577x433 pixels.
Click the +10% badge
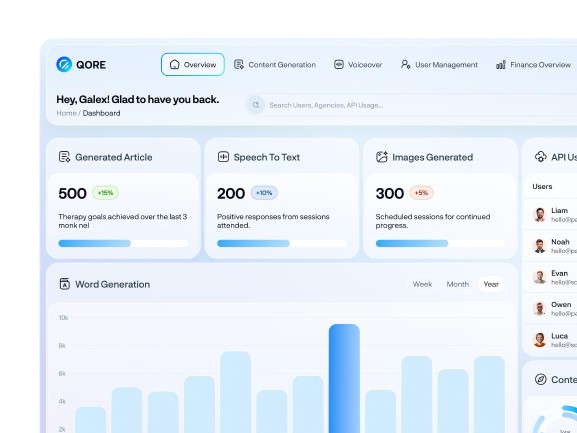(264, 193)
